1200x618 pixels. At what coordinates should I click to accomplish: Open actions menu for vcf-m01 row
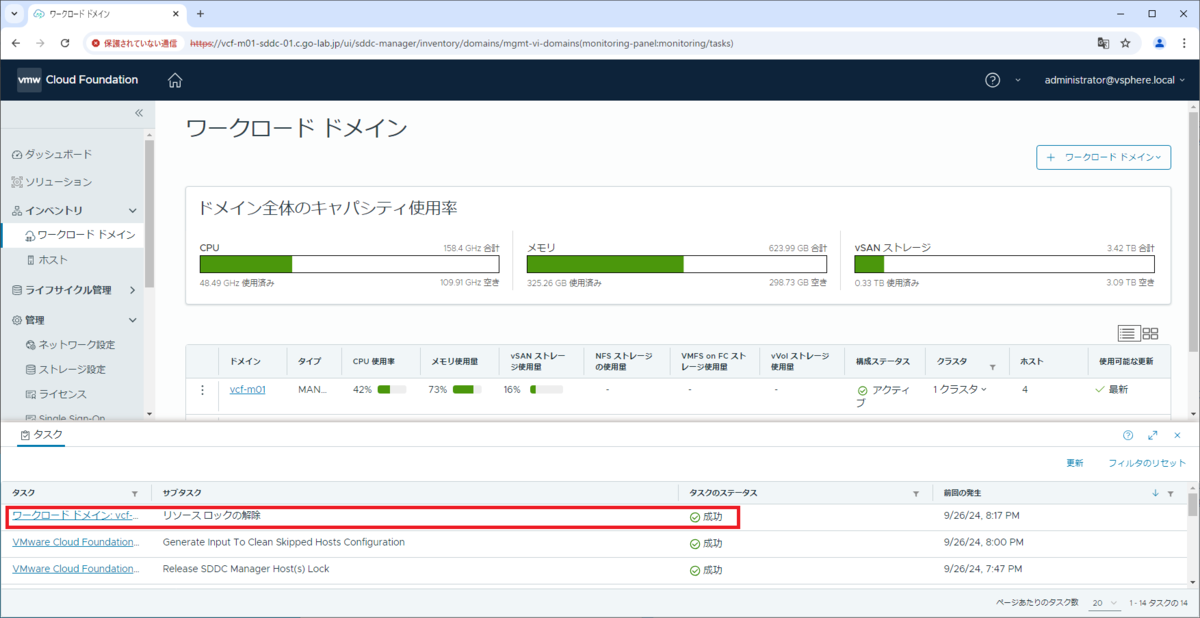[203, 390]
